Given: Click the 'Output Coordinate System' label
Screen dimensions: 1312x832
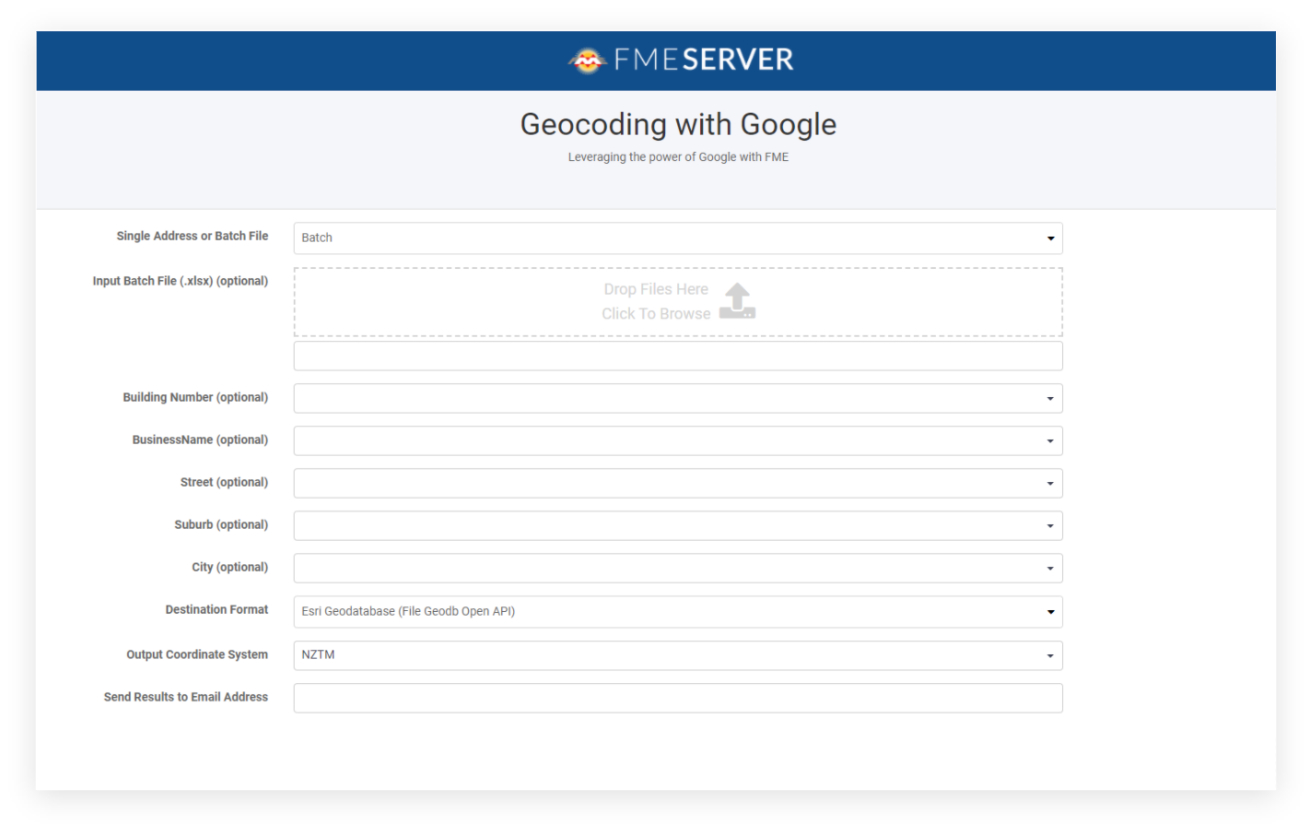Looking at the screenshot, I should tap(197, 654).
